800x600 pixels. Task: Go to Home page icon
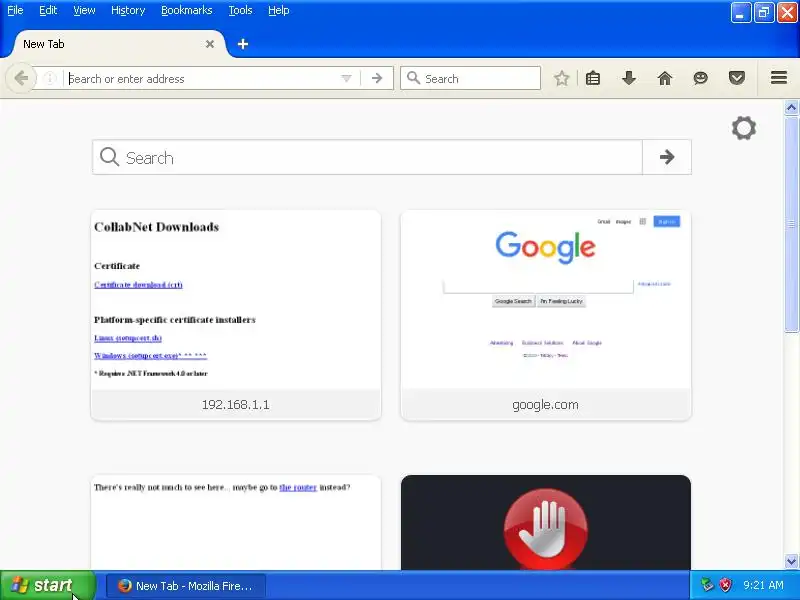point(665,79)
